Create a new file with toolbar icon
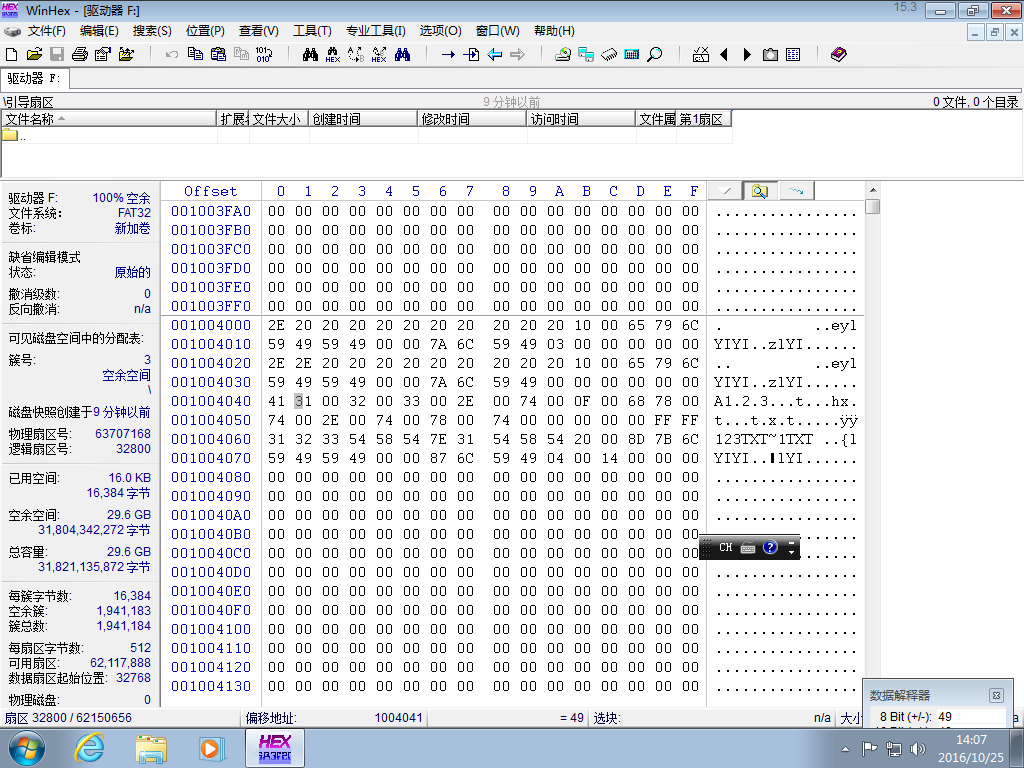Image resolution: width=1024 pixels, height=768 pixels. (x=11, y=54)
